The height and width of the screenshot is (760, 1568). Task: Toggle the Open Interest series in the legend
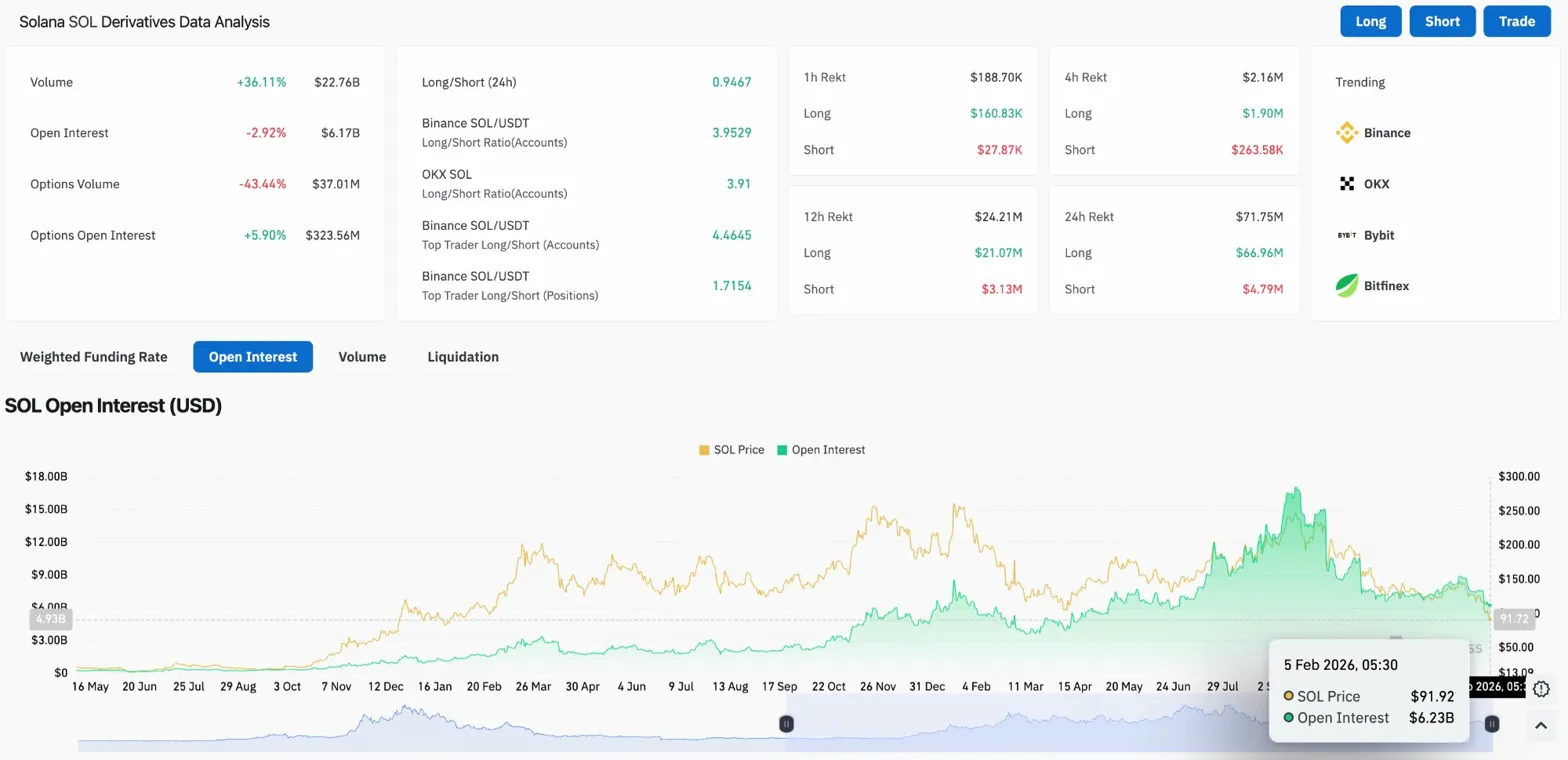click(820, 450)
